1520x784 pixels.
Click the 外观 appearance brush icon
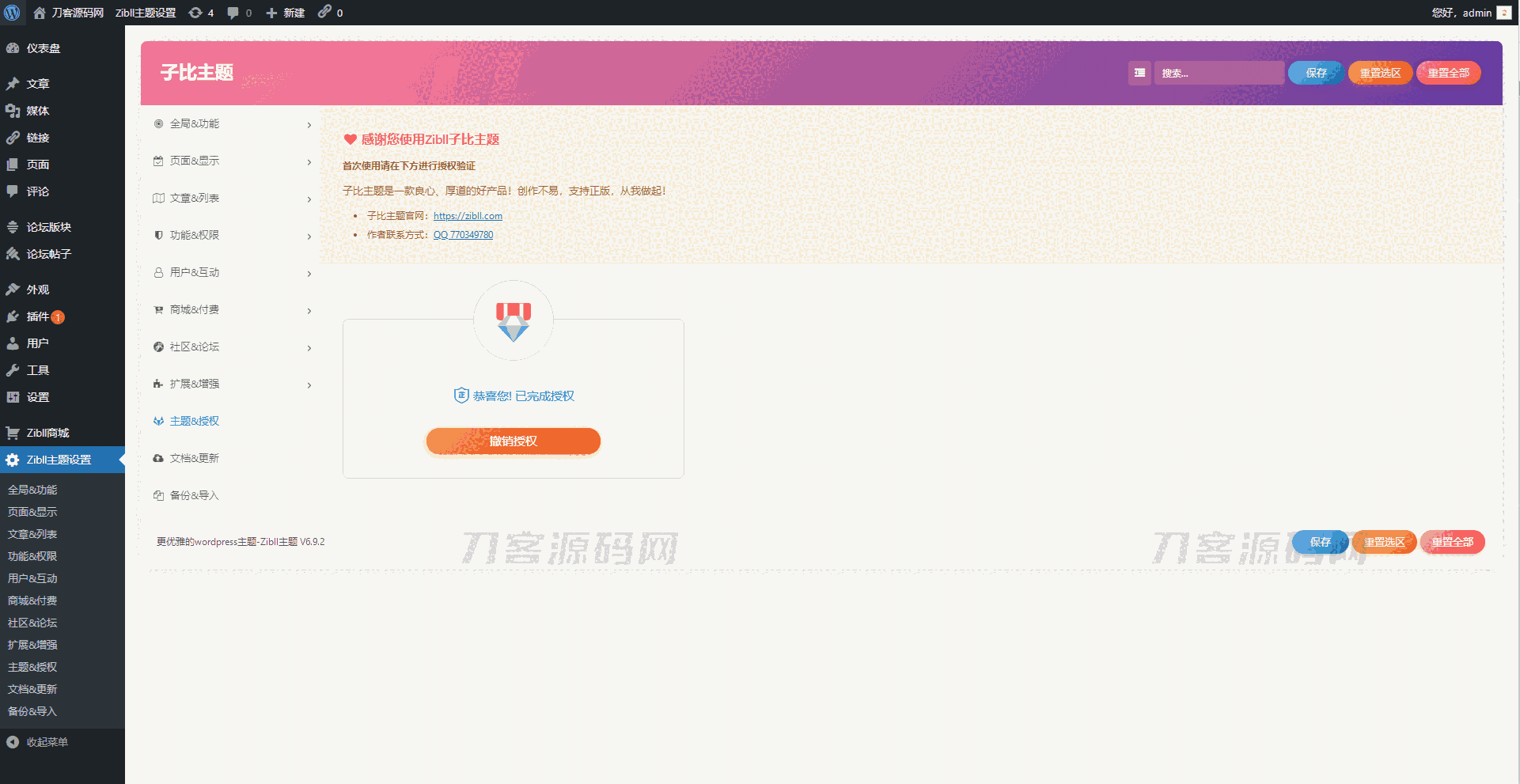click(x=13, y=290)
